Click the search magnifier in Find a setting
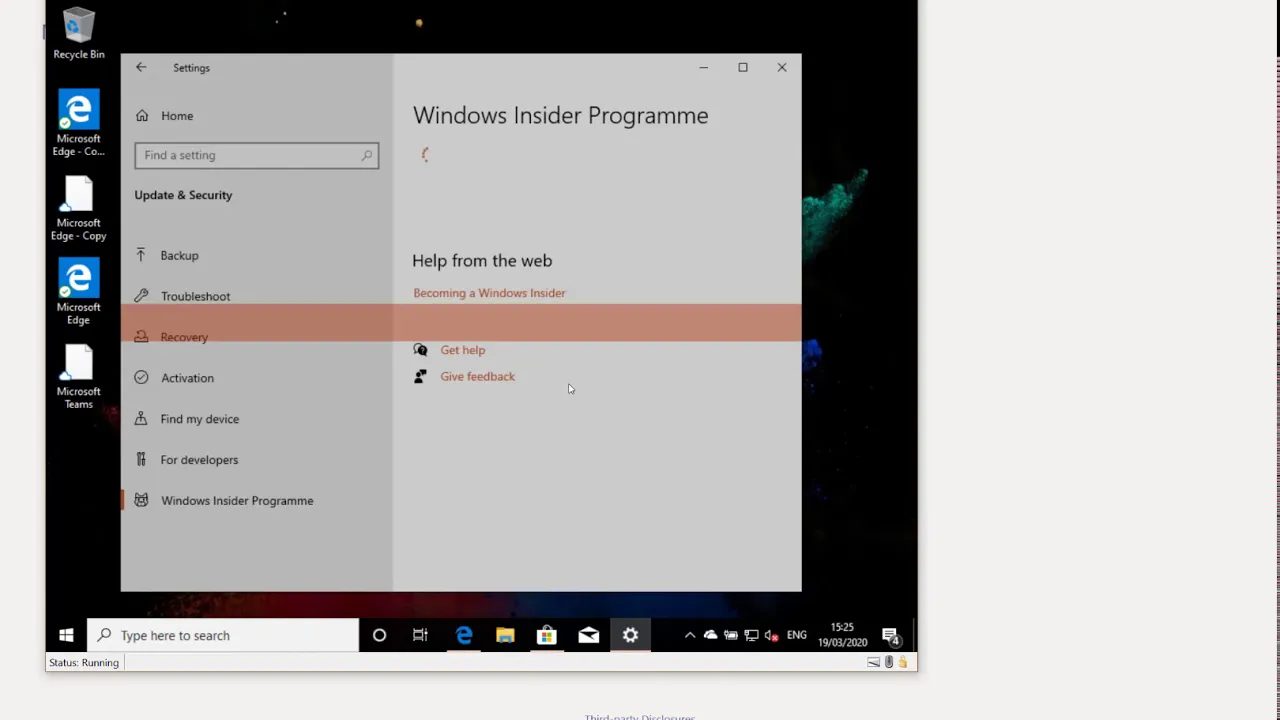The width and height of the screenshot is (1280, 720). (367, 155)
